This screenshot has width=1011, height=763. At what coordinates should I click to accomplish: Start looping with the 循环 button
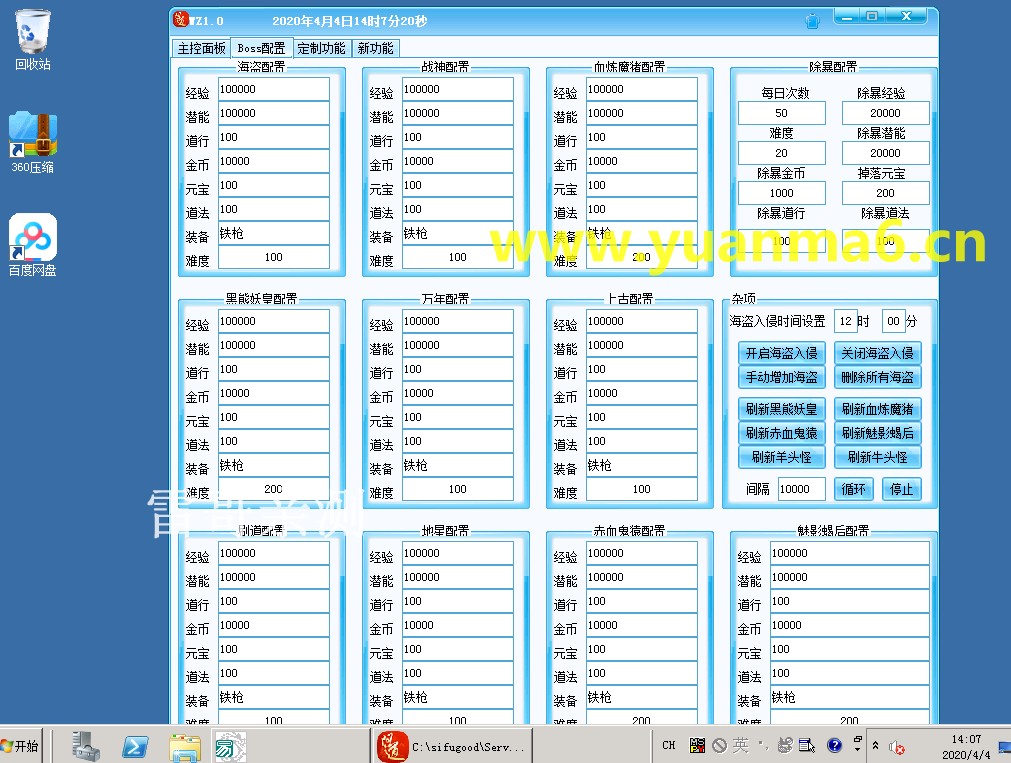point(853,489)
